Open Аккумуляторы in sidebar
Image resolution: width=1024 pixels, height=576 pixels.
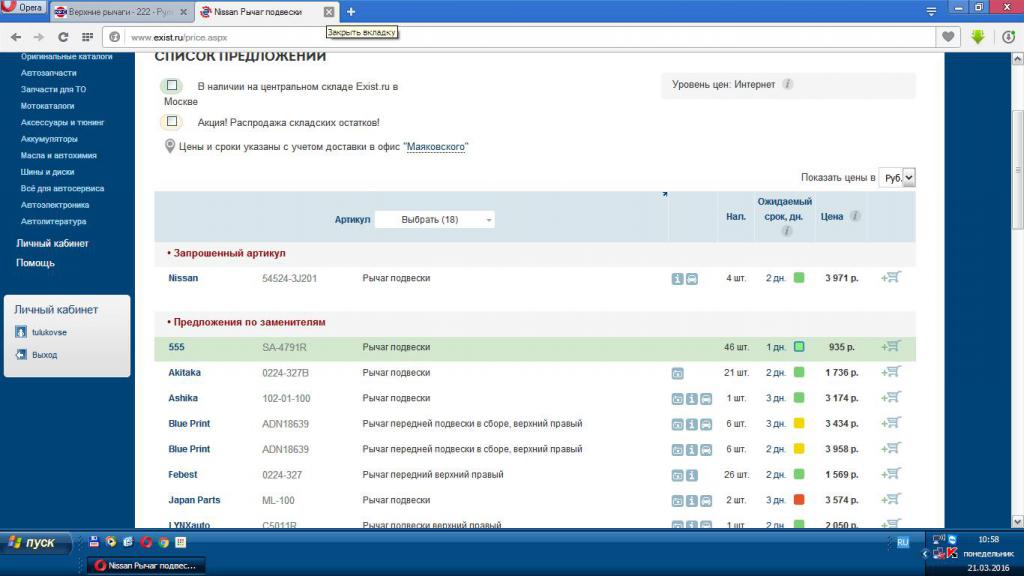(x=49, y=138)
